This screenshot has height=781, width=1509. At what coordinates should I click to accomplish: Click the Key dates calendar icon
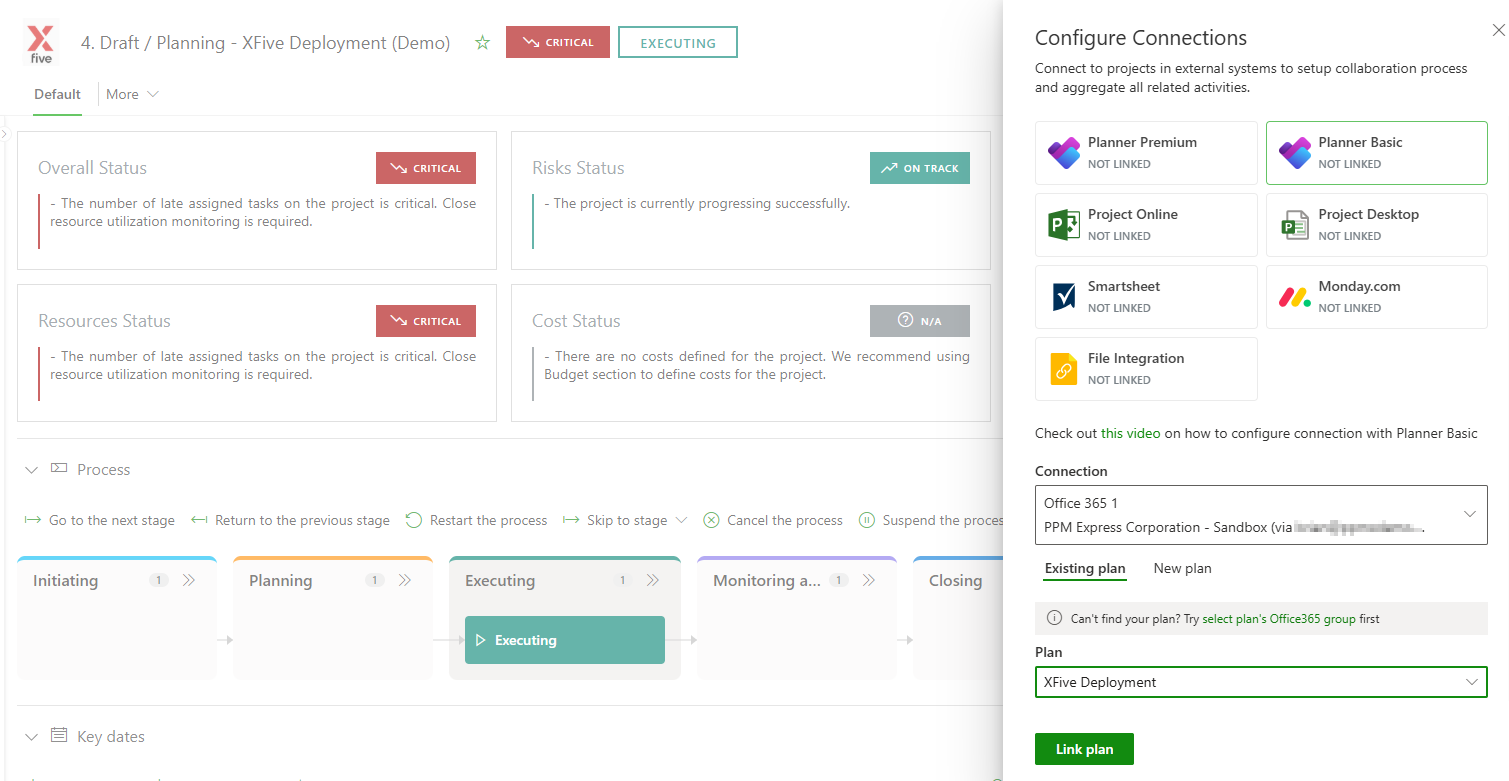59,735
